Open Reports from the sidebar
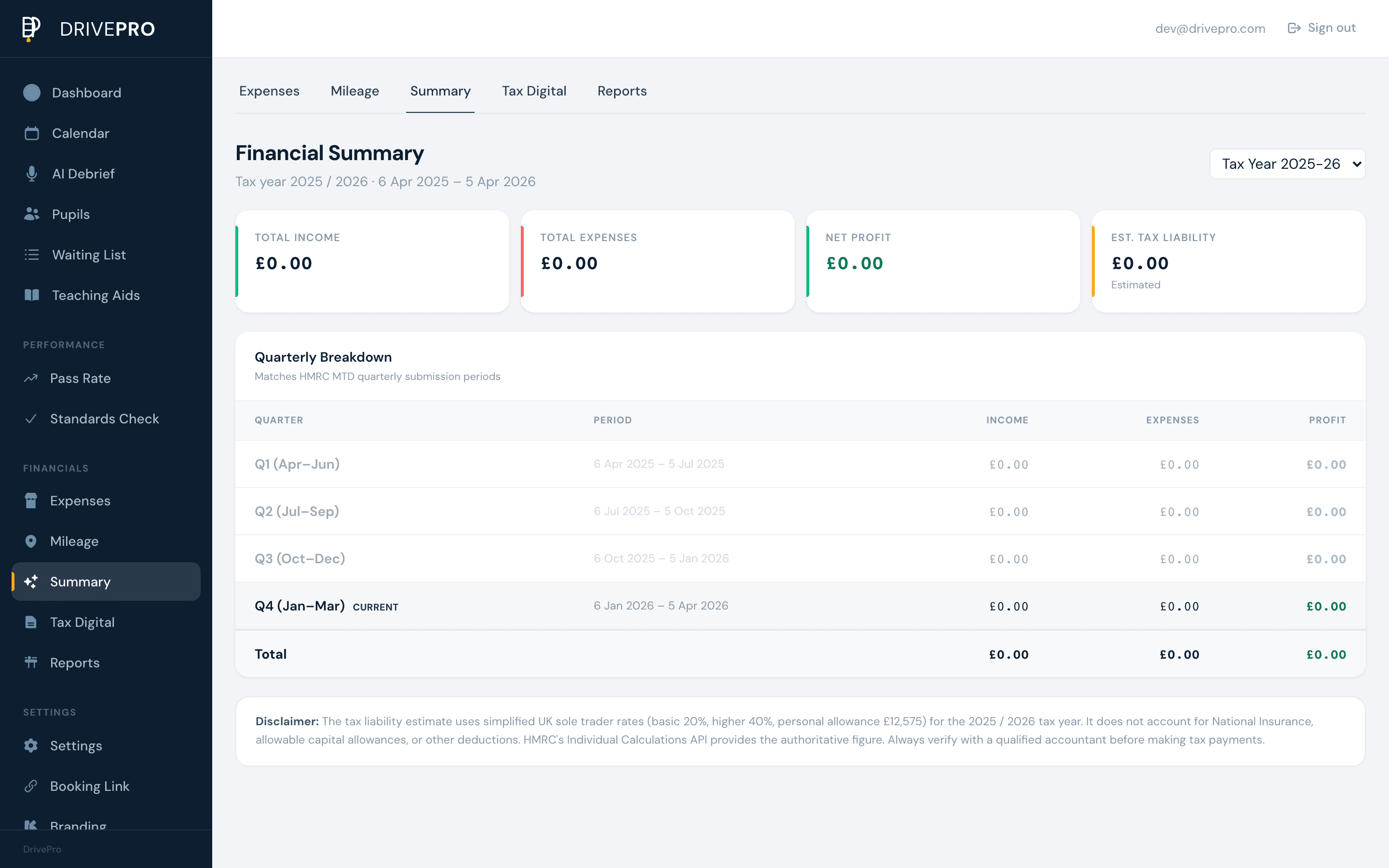 click(x=76, y=663)
